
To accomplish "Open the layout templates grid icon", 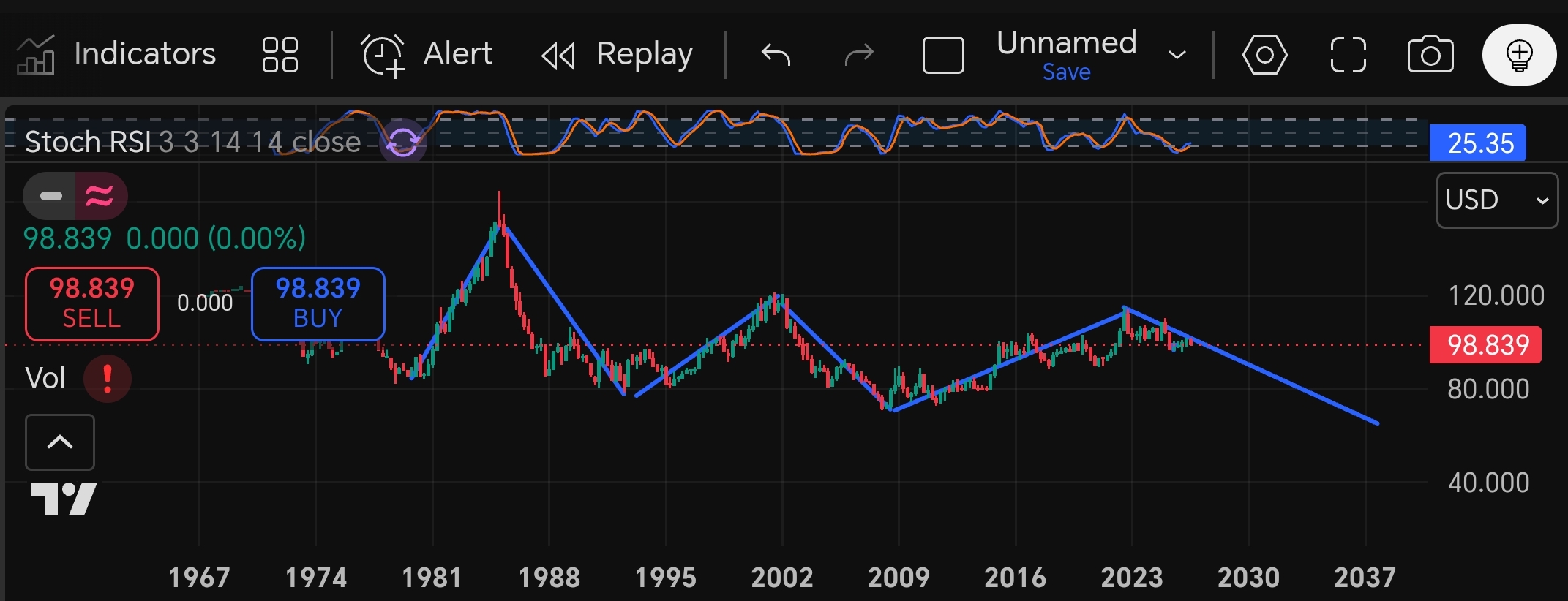I will 280,55.
